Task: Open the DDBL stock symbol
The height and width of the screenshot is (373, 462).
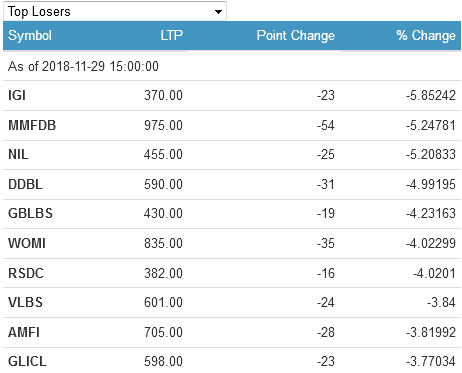Action: tap(25, 184)
